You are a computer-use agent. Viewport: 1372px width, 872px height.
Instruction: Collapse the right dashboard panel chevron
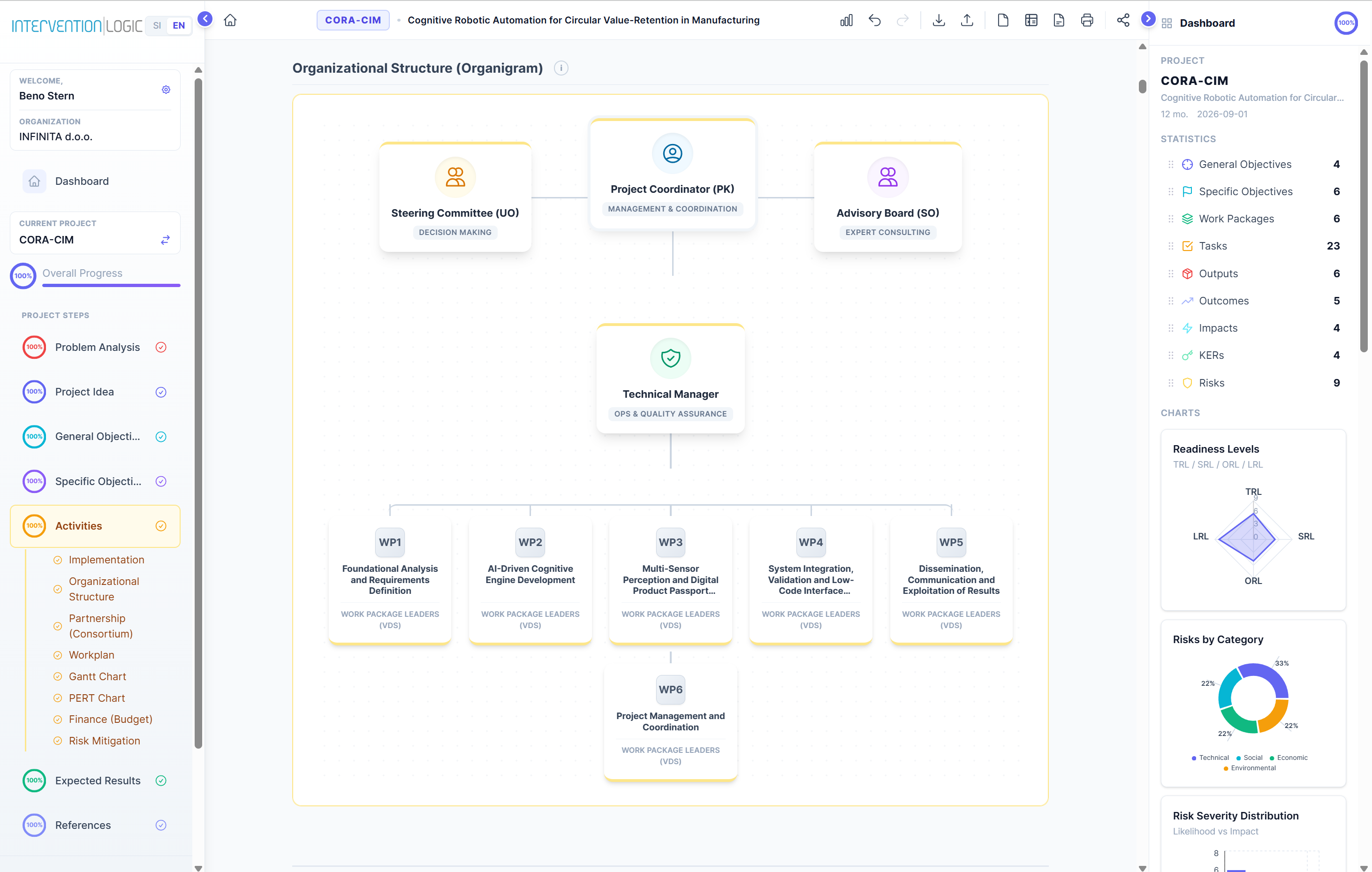1148,19
